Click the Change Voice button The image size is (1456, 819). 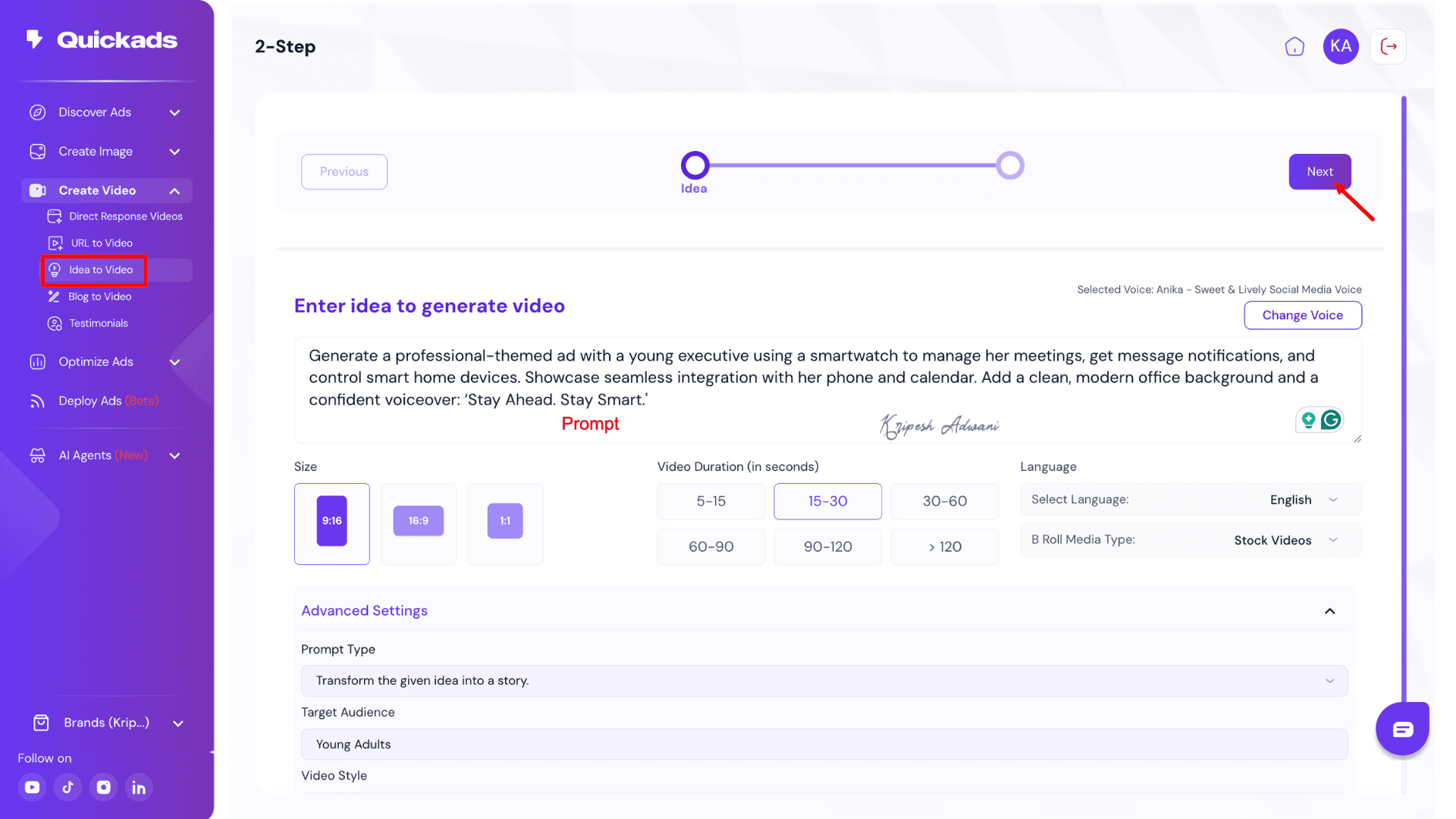[1302, 315]
